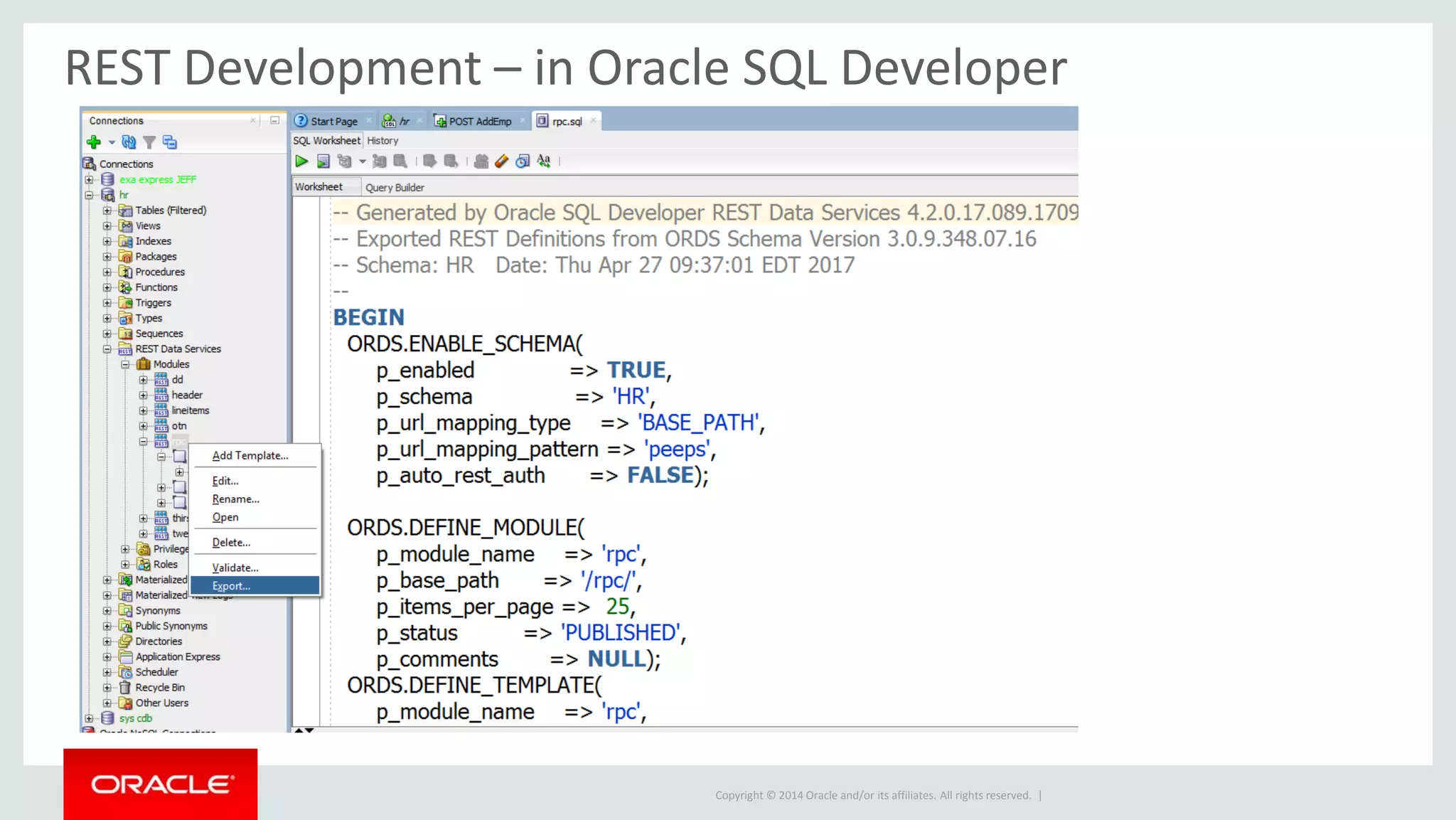This screenshot has width=1456, height=820.
Task: Collapse the REST Data Services node
Action: [x=107, y=349]
